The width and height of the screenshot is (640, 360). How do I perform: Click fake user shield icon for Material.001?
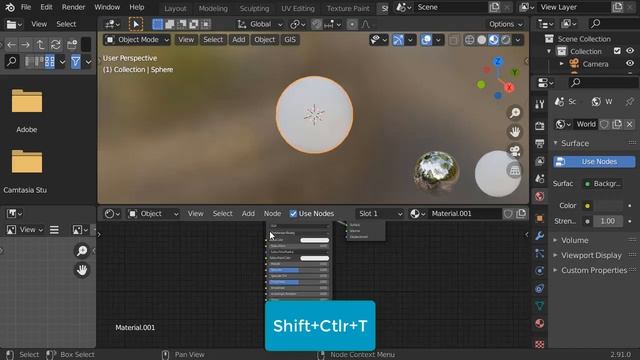coord(508,213)
